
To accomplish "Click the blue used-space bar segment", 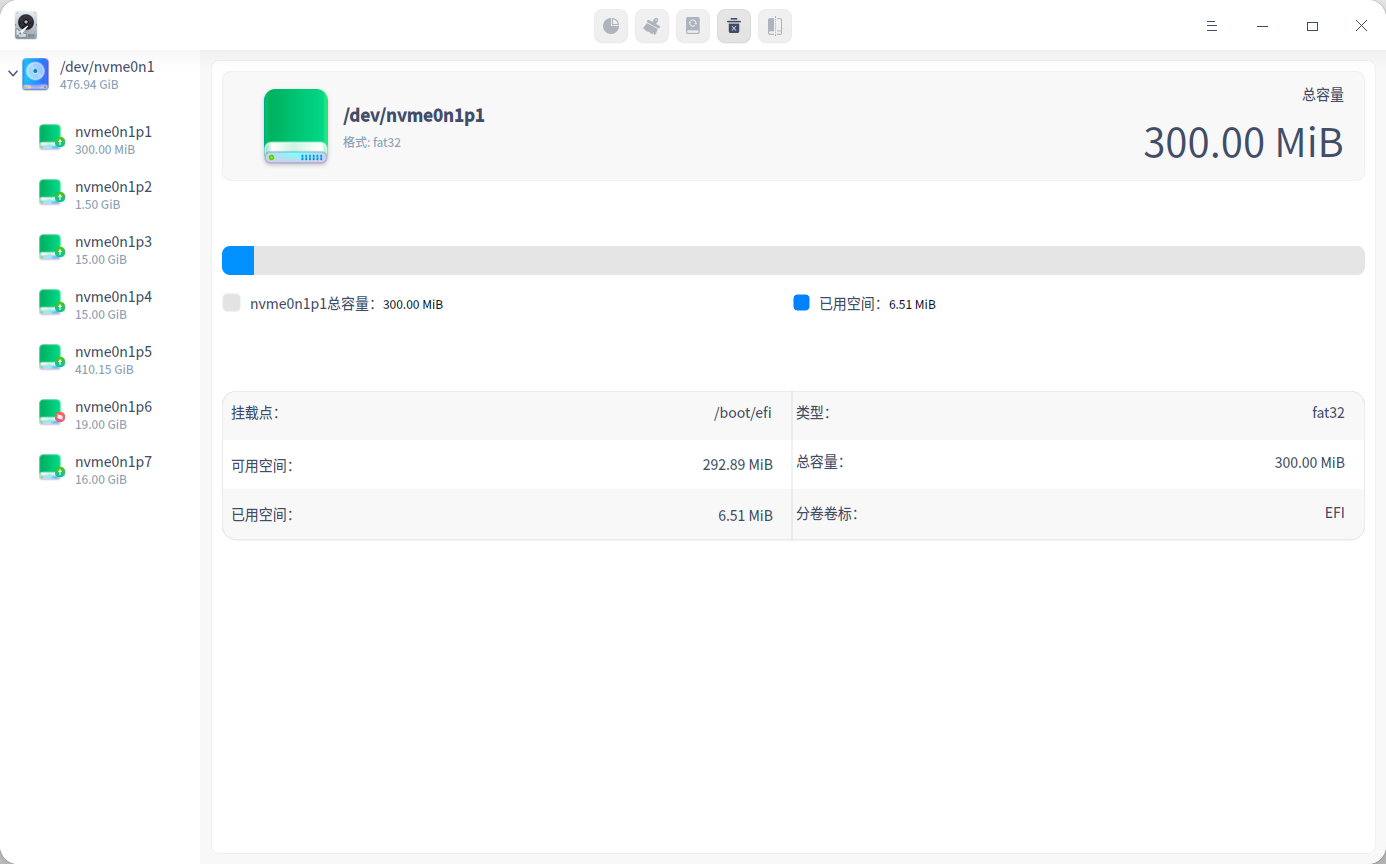I will [238, 260].
